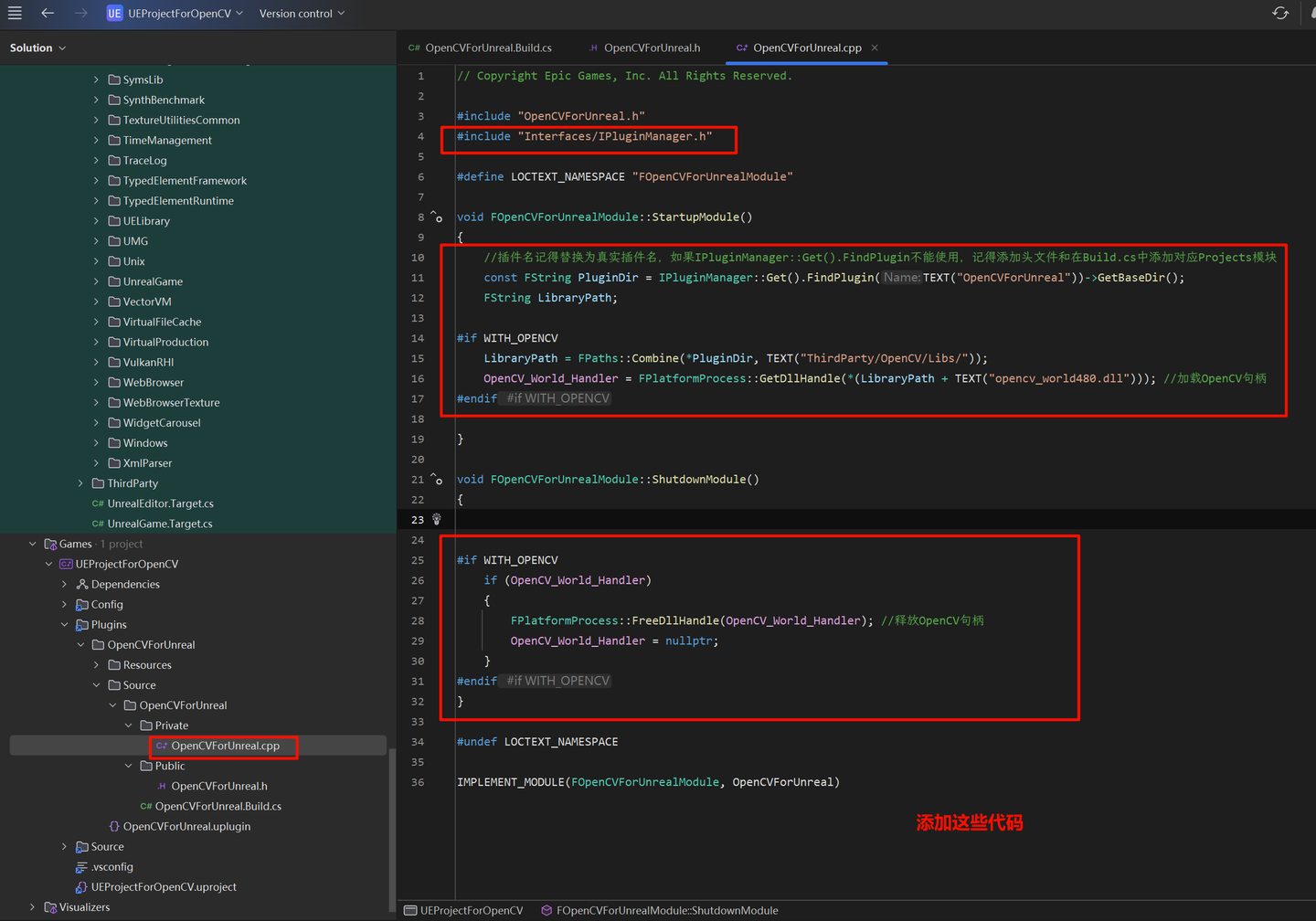Click the gutter marker beside ShutdownModule
This screenshot has height=921, width=1316.
(437, 480)
